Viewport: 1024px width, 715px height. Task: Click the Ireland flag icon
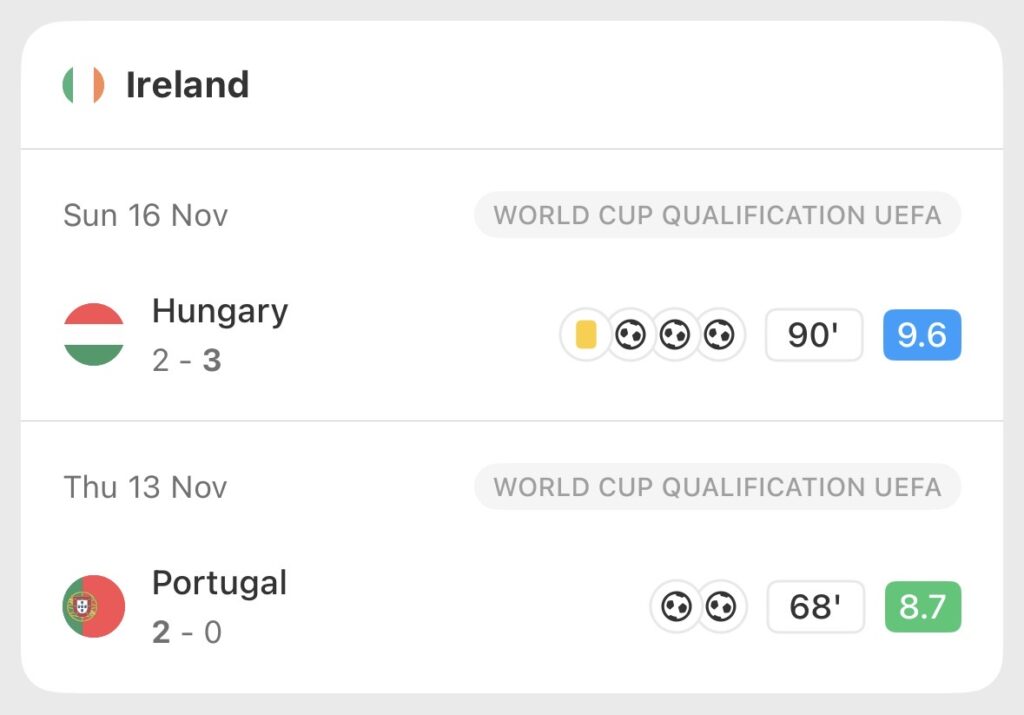(83, 85)
